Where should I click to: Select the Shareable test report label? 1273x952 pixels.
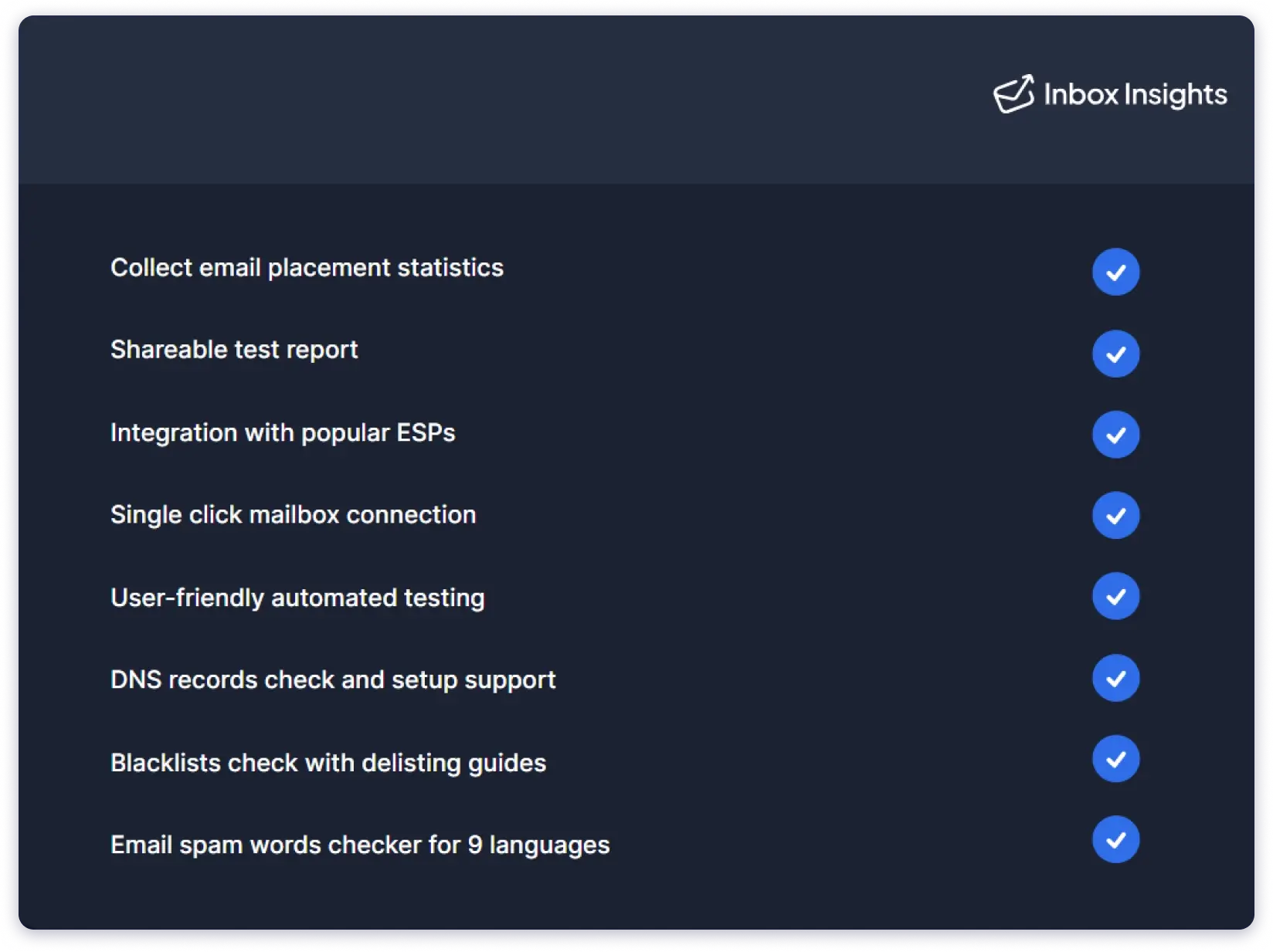coord(234,350)
